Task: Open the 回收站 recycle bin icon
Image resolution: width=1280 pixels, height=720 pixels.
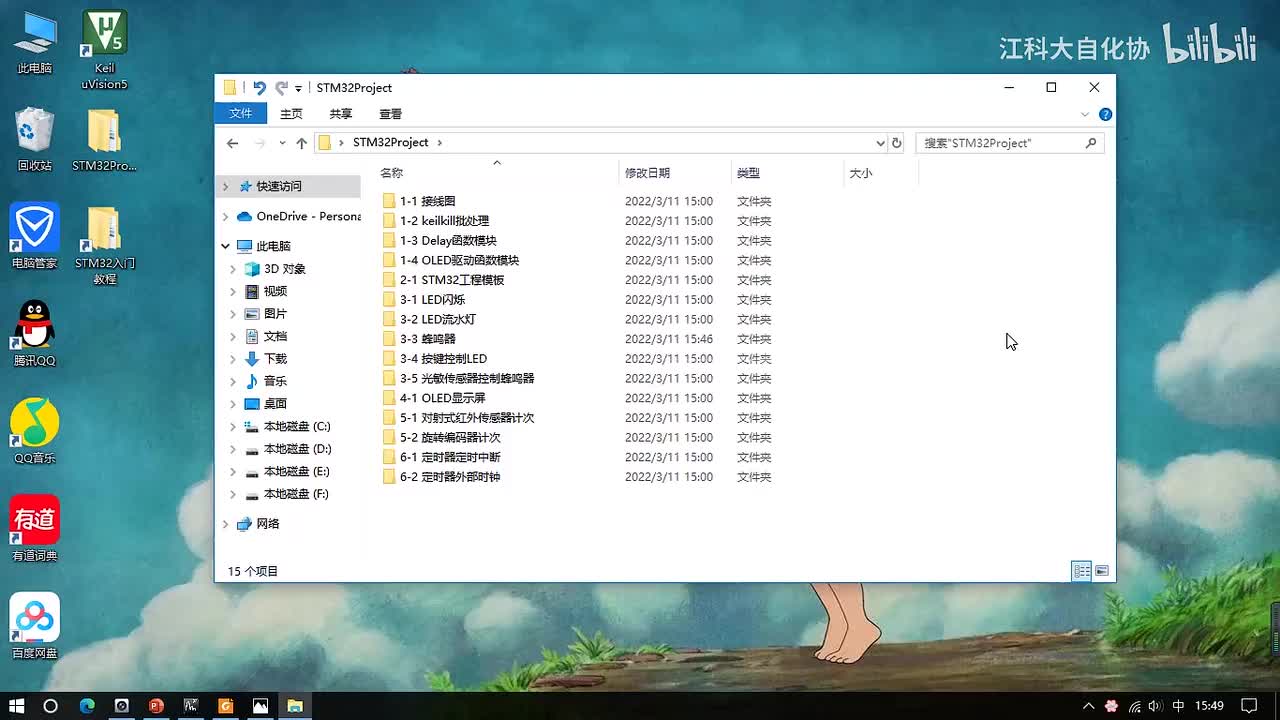Action: 35,140
